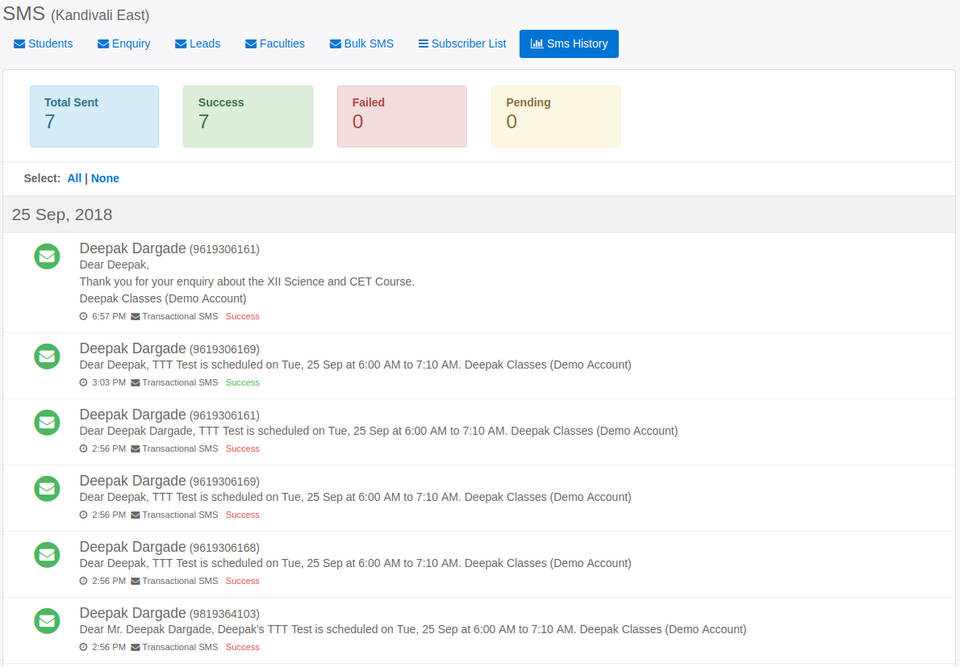This screenshot has width=960, height=667.
Task: Collapse the 25 Sep, 2018 date group
Action: coord(62,214)
